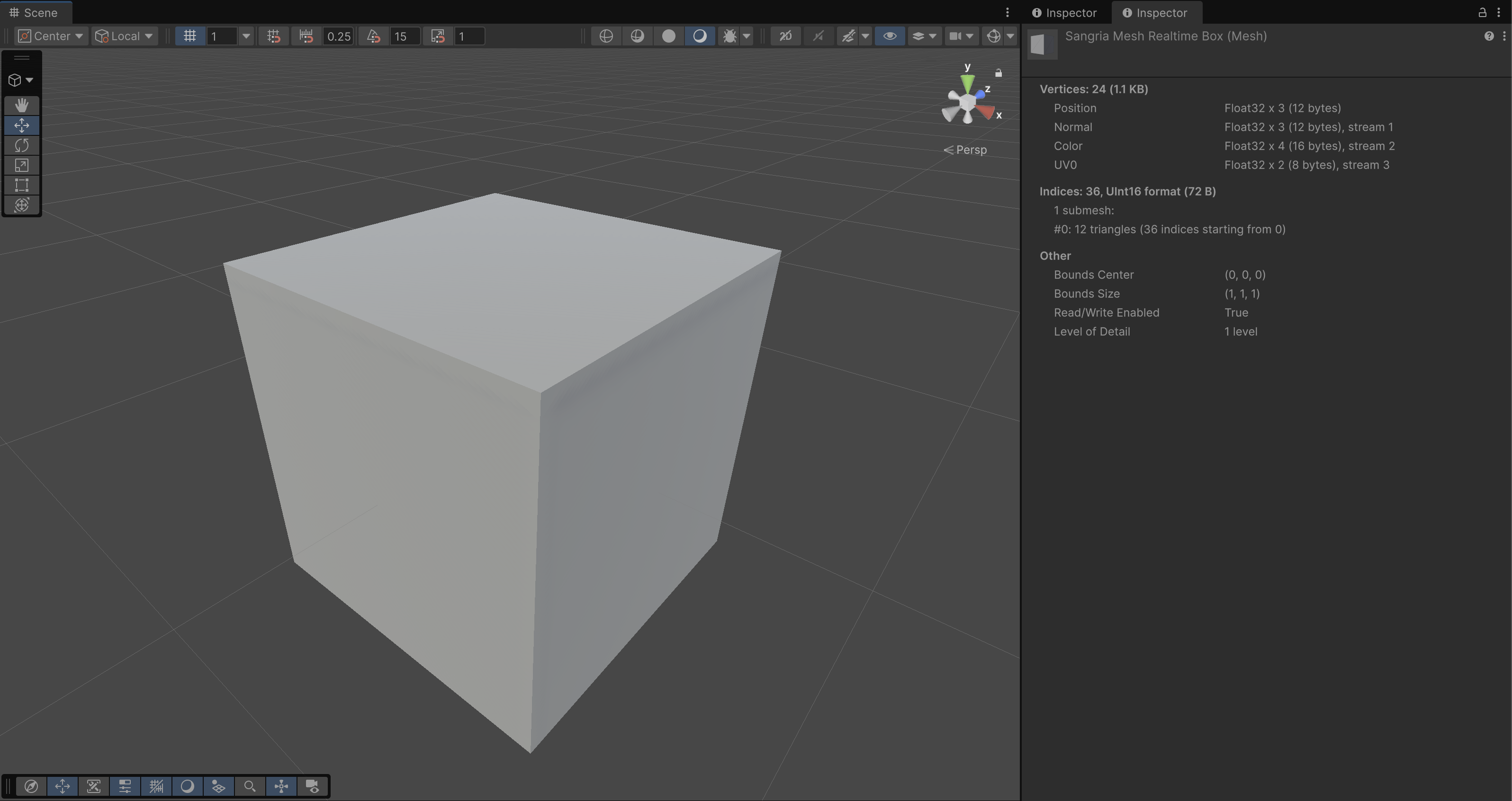Click the 0.25 move snap increment field

click(338, 36)
